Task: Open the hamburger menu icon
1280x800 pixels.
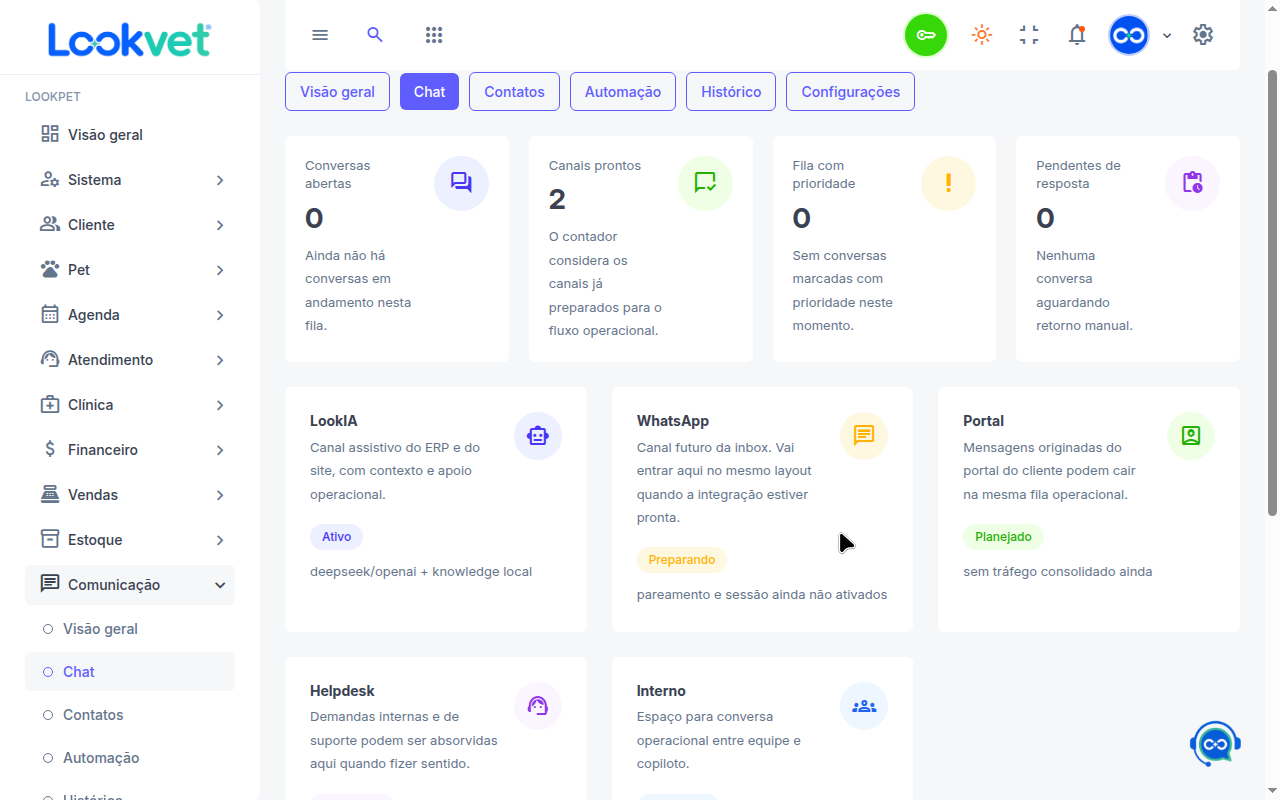Action: tap(320, 35)
